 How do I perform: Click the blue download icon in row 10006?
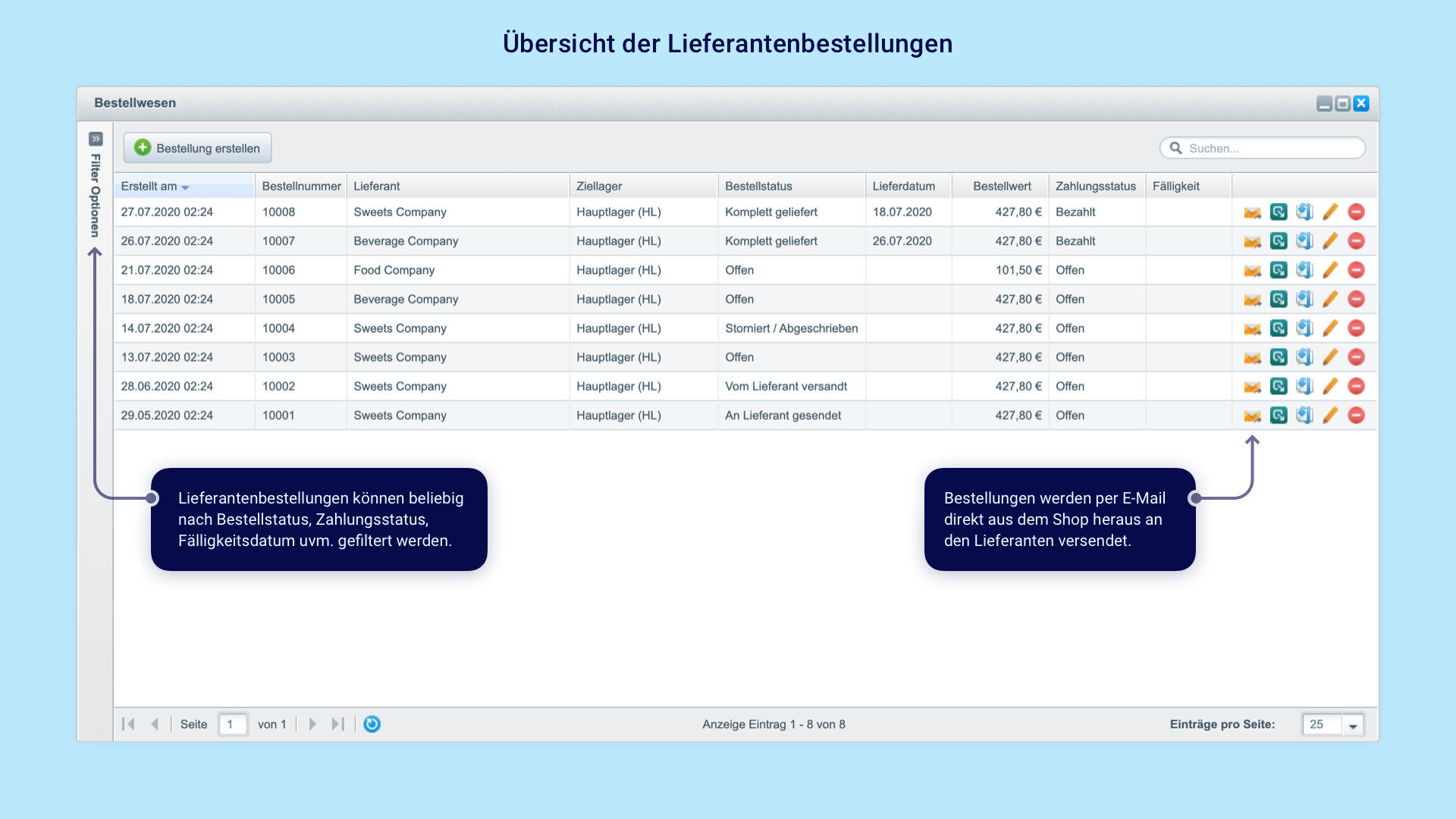coord(1304,270)
